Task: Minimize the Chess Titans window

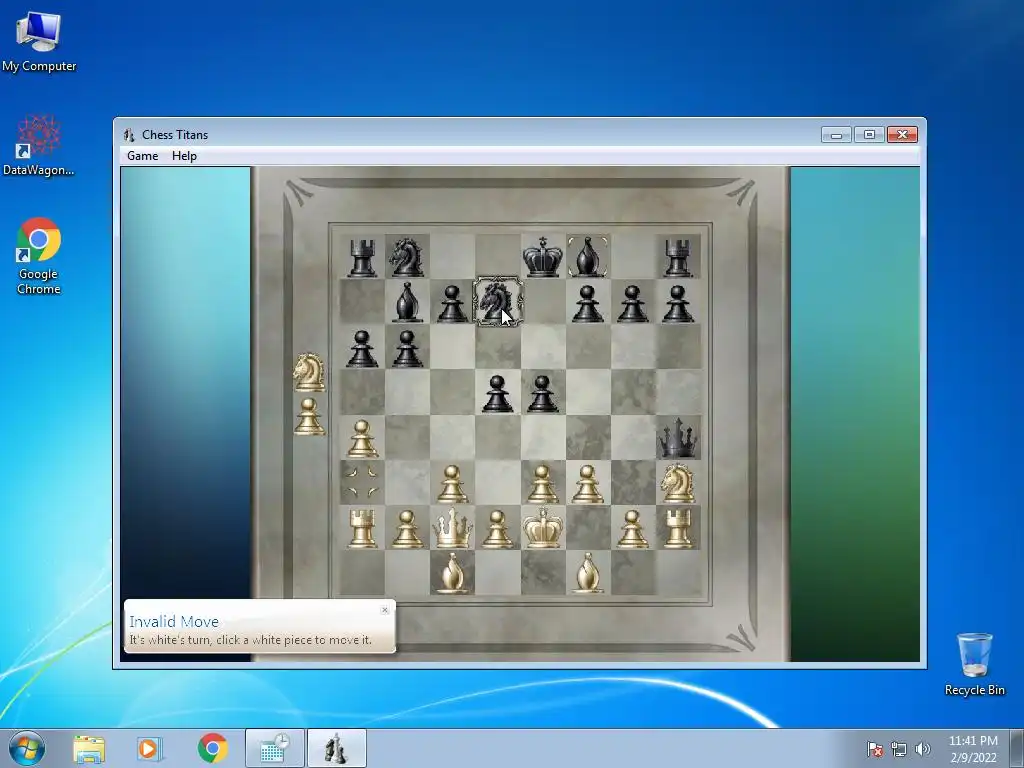Action: coord(837,135)
